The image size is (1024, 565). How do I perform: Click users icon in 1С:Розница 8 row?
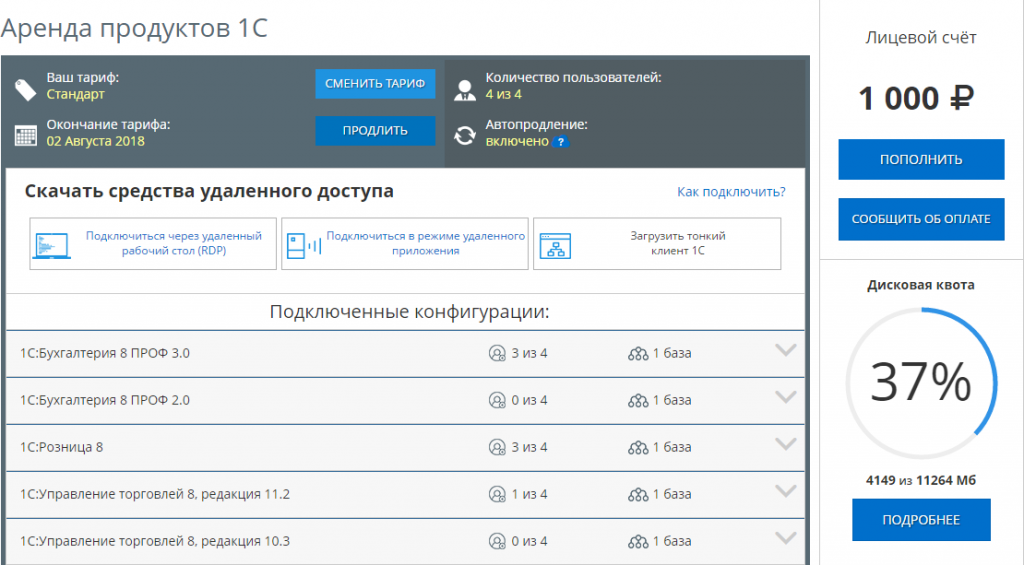tap(497, 447)
